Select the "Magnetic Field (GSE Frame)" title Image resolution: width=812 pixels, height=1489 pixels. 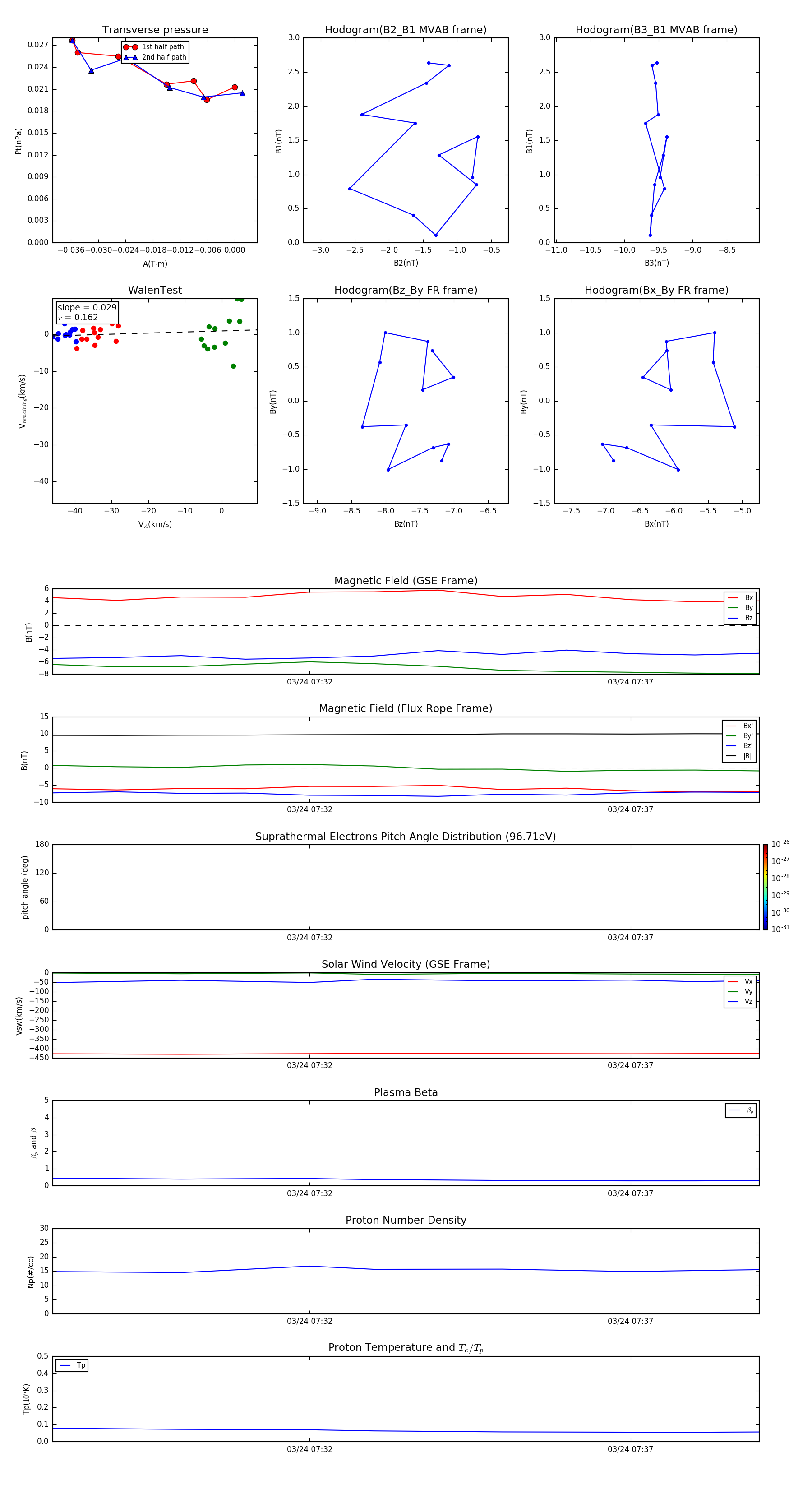(x=406, y=581)
